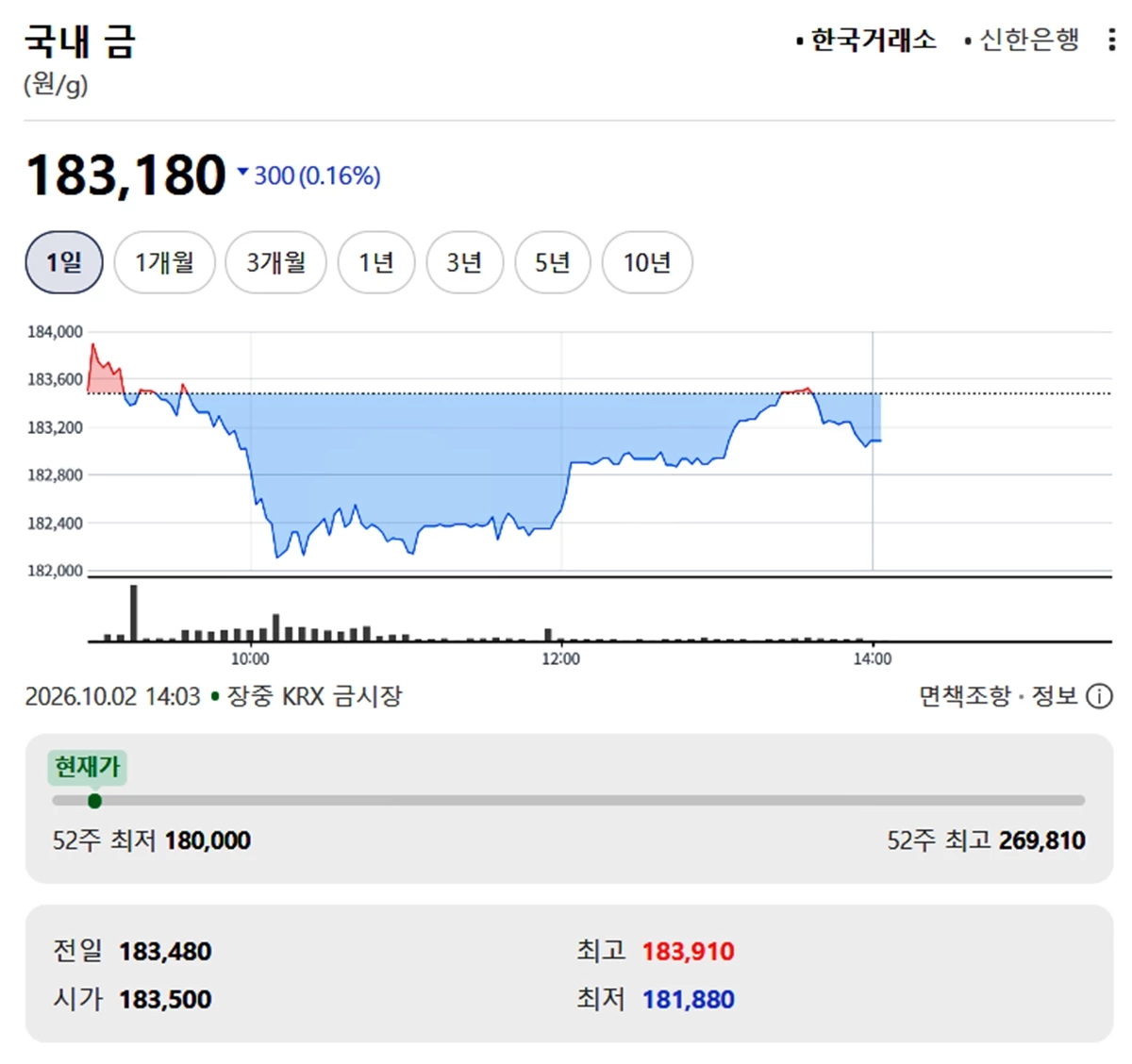The width and height of the screenshot is (1132, 1064).
Task: Click the tallest volume bar near market open
Action: click(134, 613)
